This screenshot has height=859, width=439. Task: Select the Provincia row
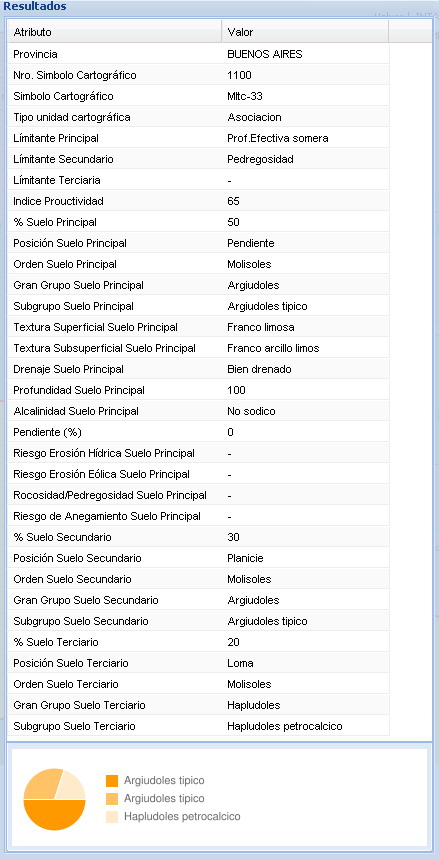[198, 54]
